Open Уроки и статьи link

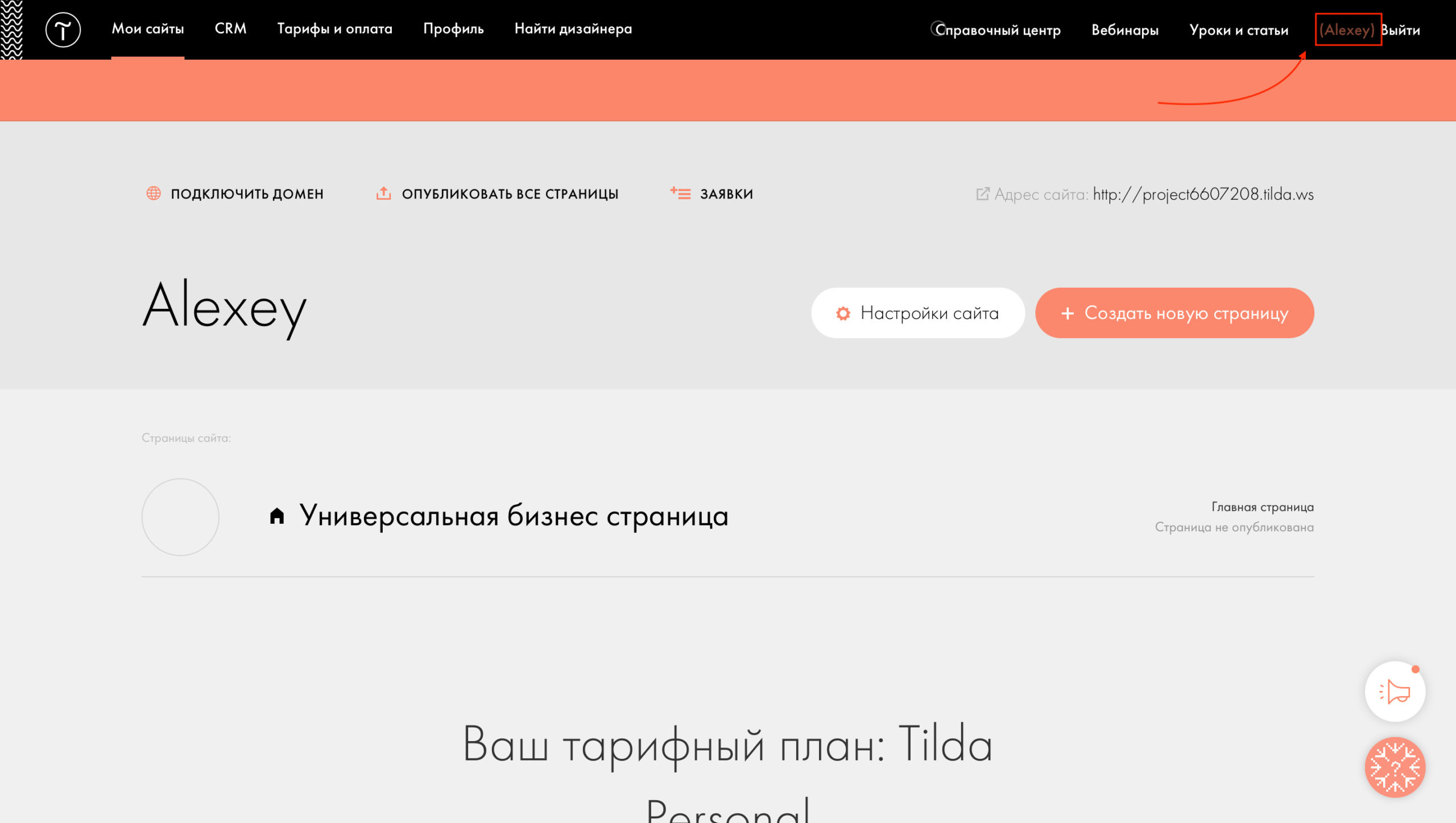tap(1239, 30)
